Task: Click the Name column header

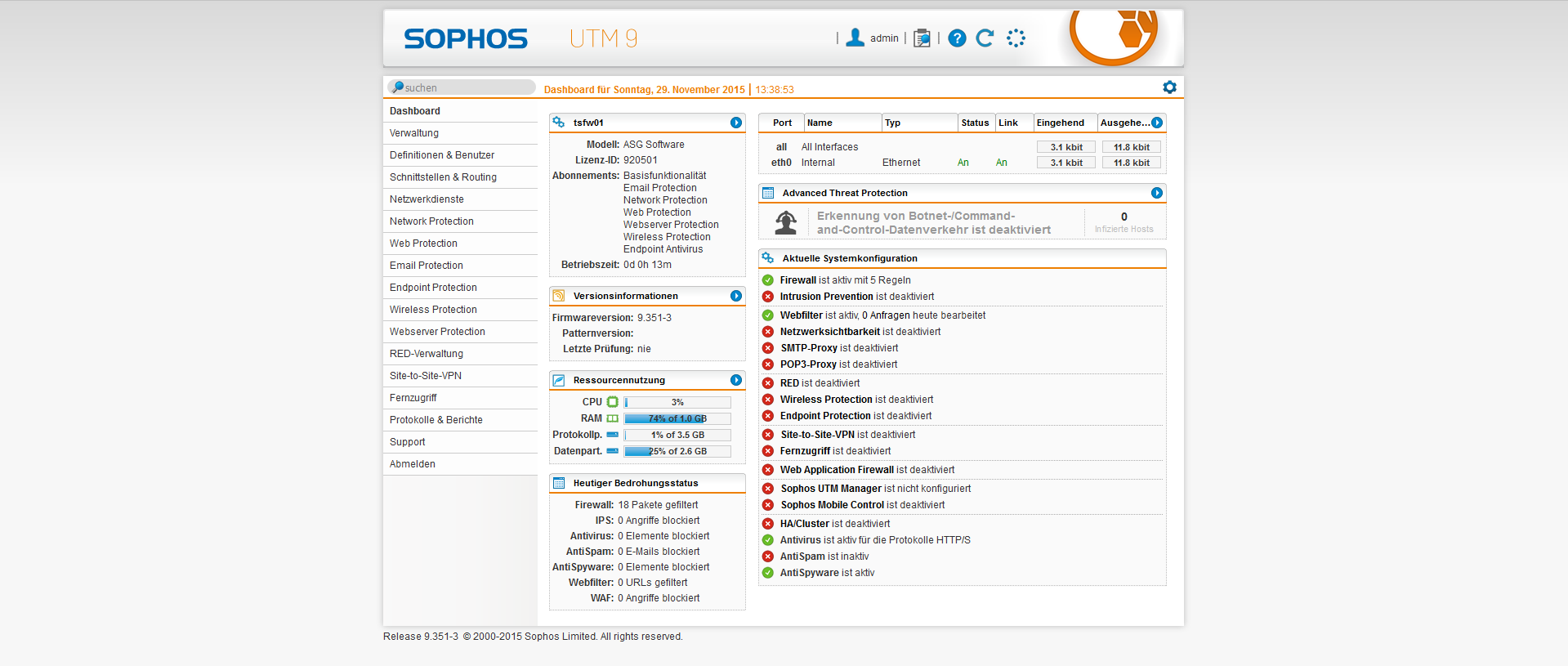Action: click(x=842, y=123)
